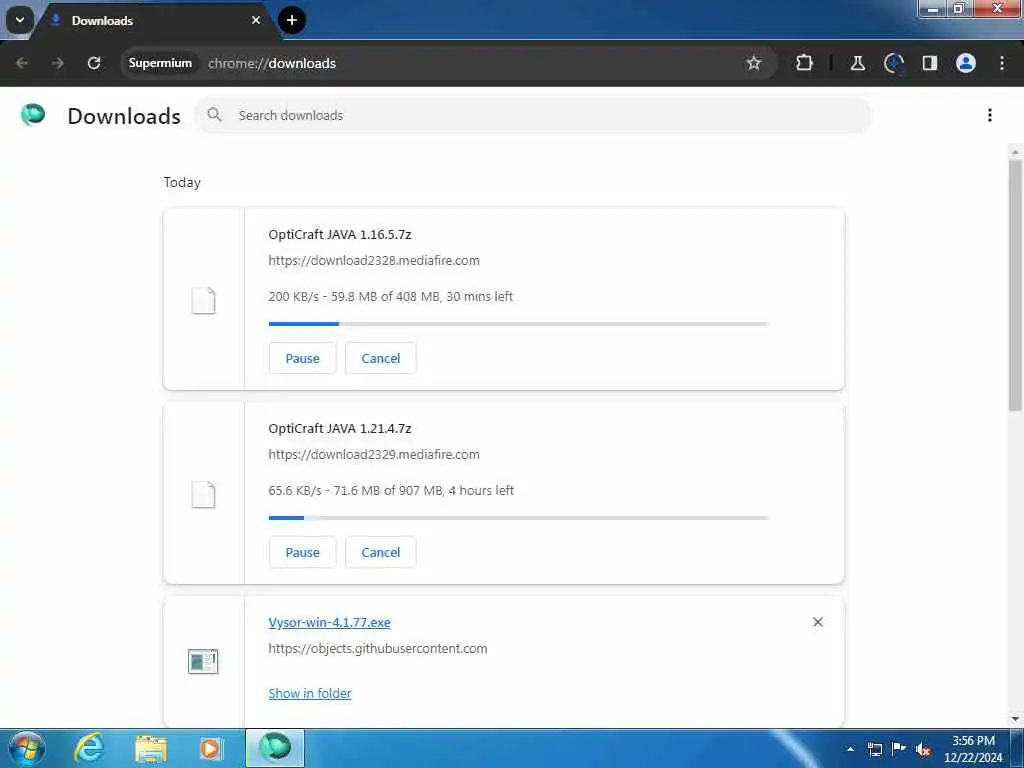Click the muted volume speaker icon
This screenshot has height=768, width=1024.
923,750
